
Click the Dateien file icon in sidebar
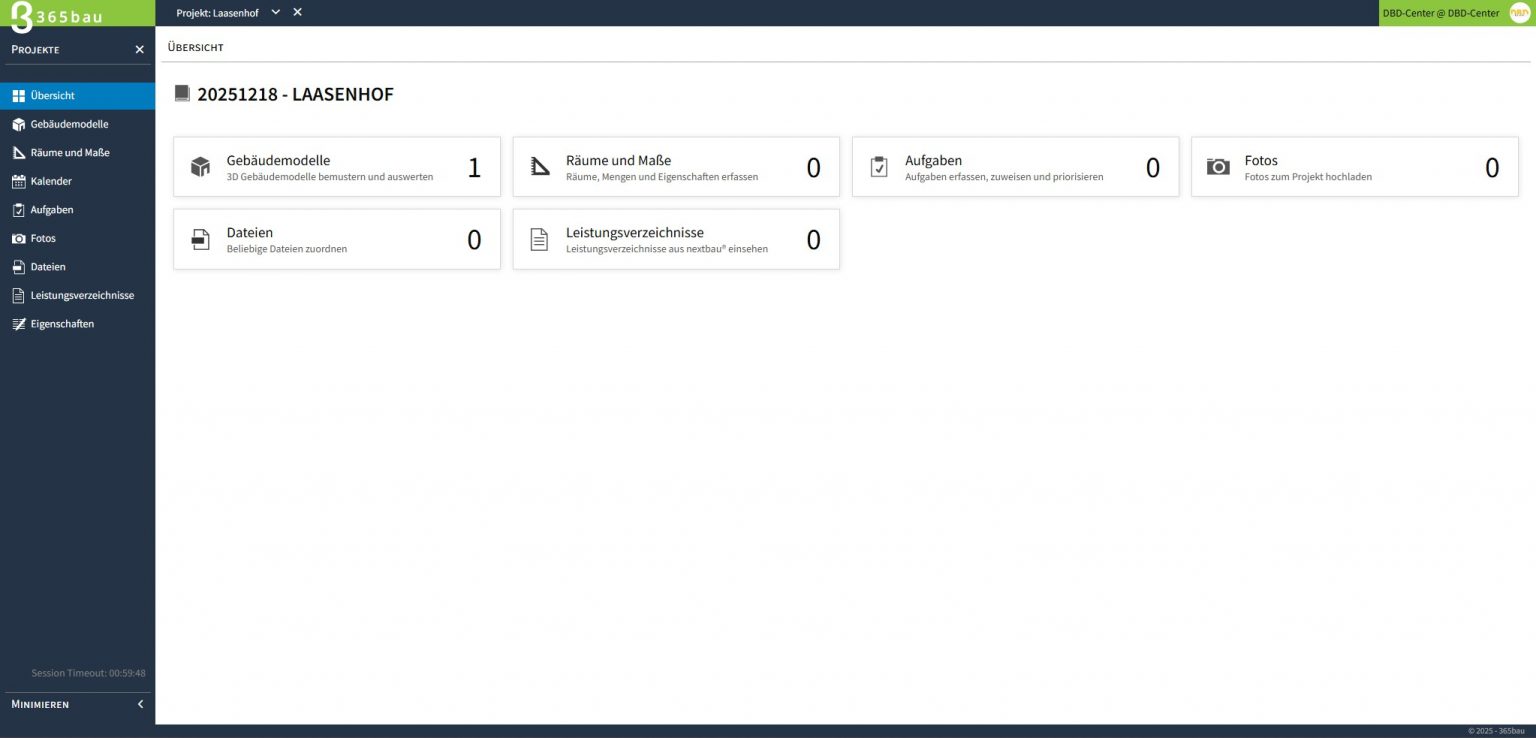point(18,267)
